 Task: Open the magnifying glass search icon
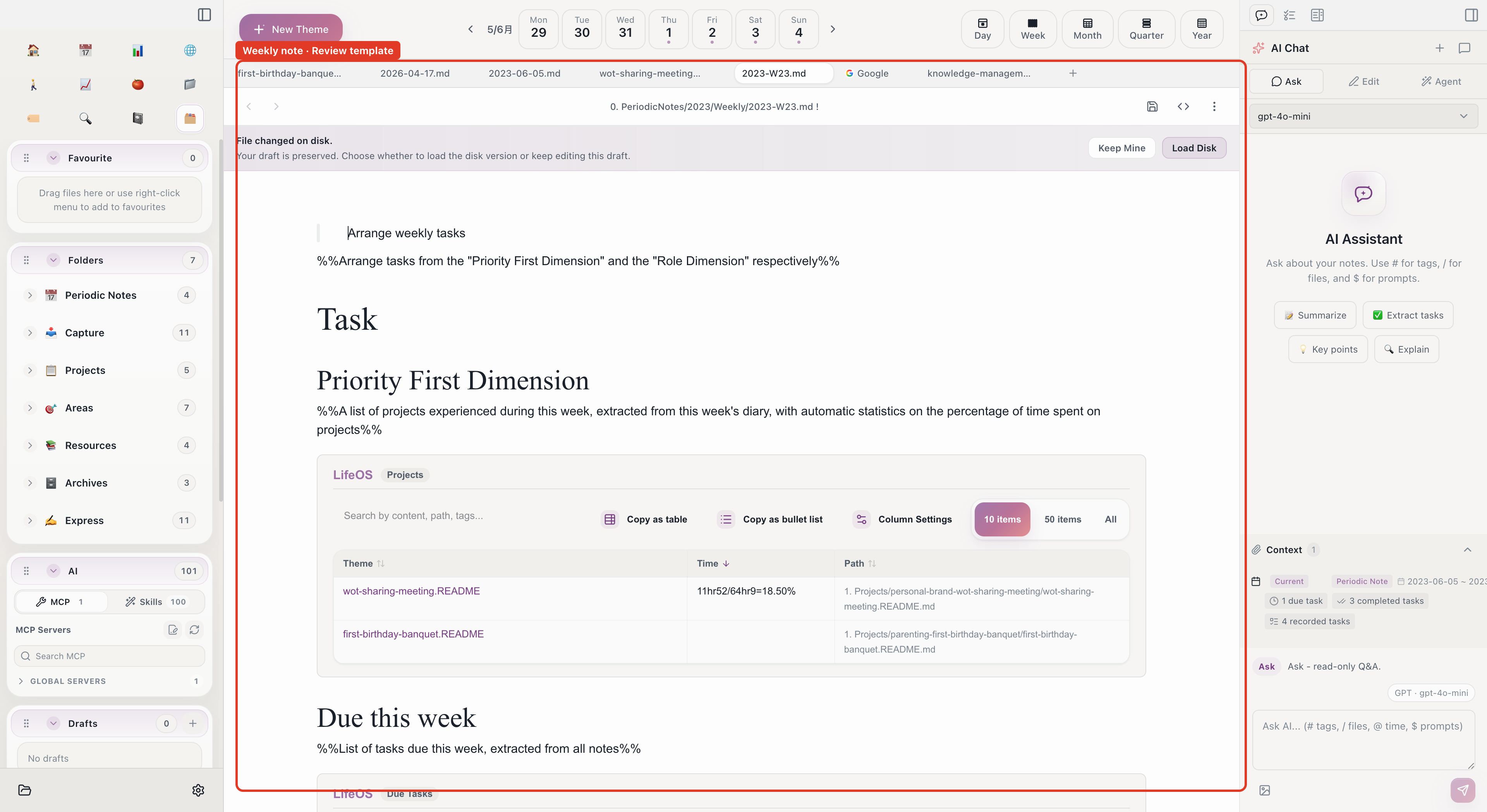[86, 118]
